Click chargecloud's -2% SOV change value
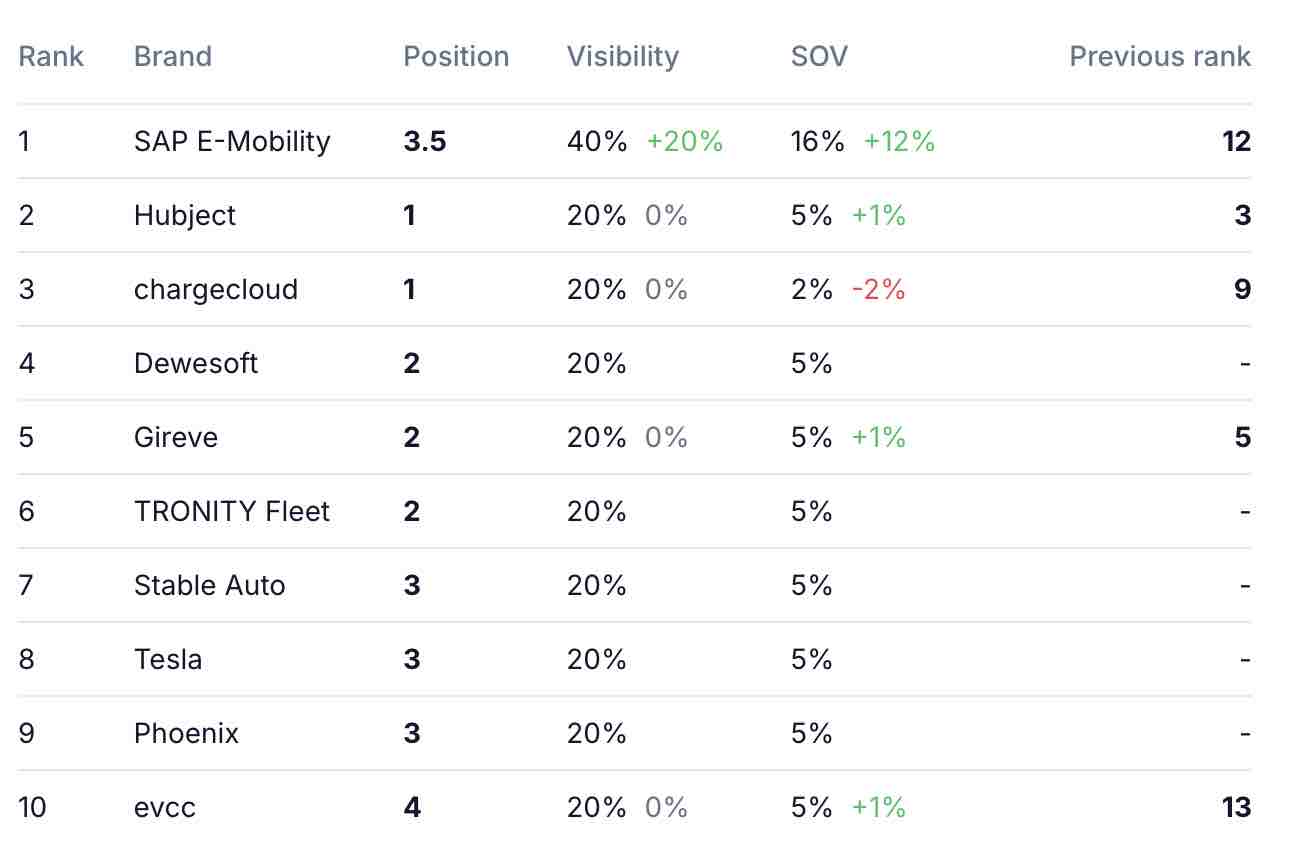Viewport: 1292px width, 862px height. [x=878, y=289]
